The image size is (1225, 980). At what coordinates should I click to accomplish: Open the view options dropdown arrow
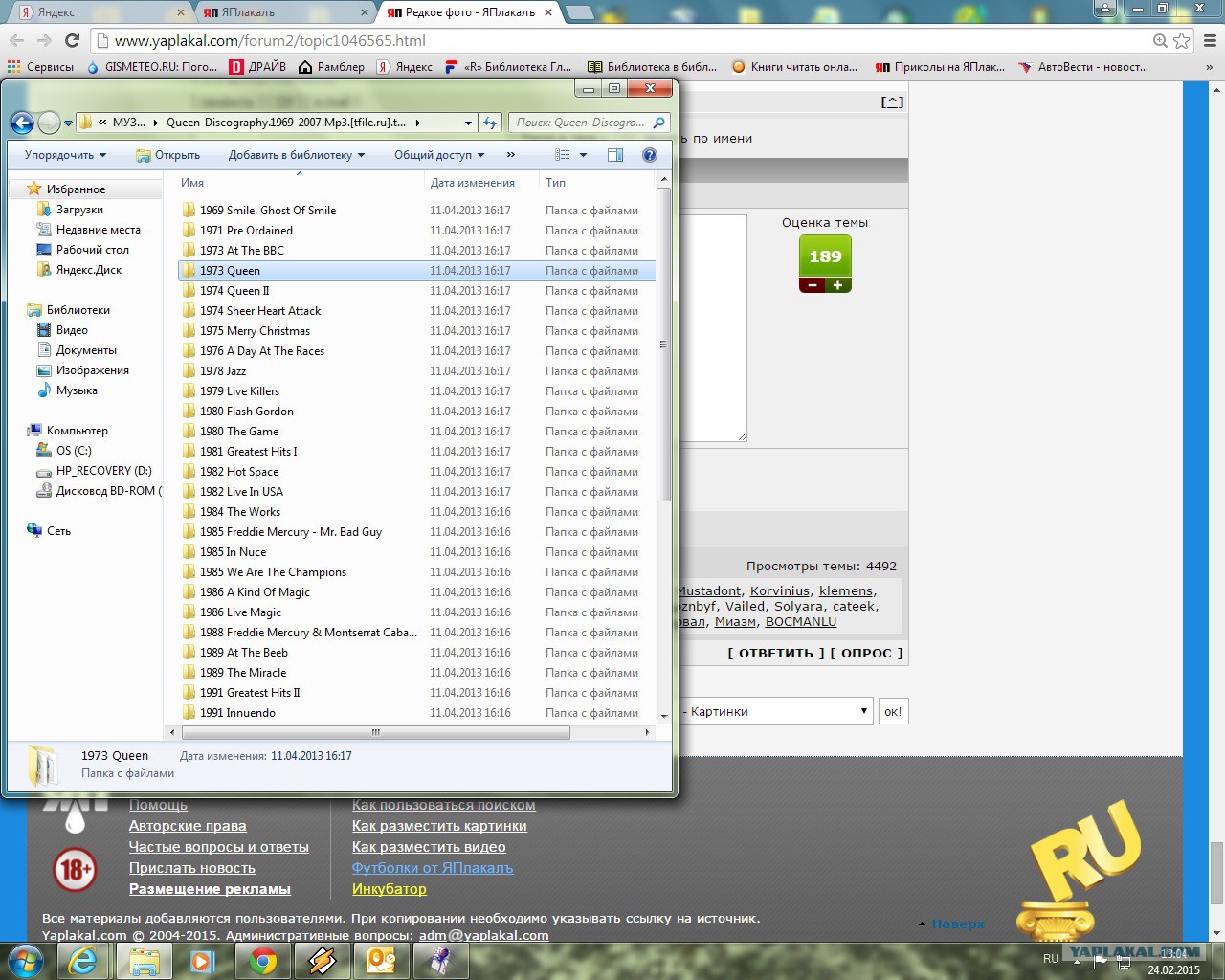[x=583, y=155]
